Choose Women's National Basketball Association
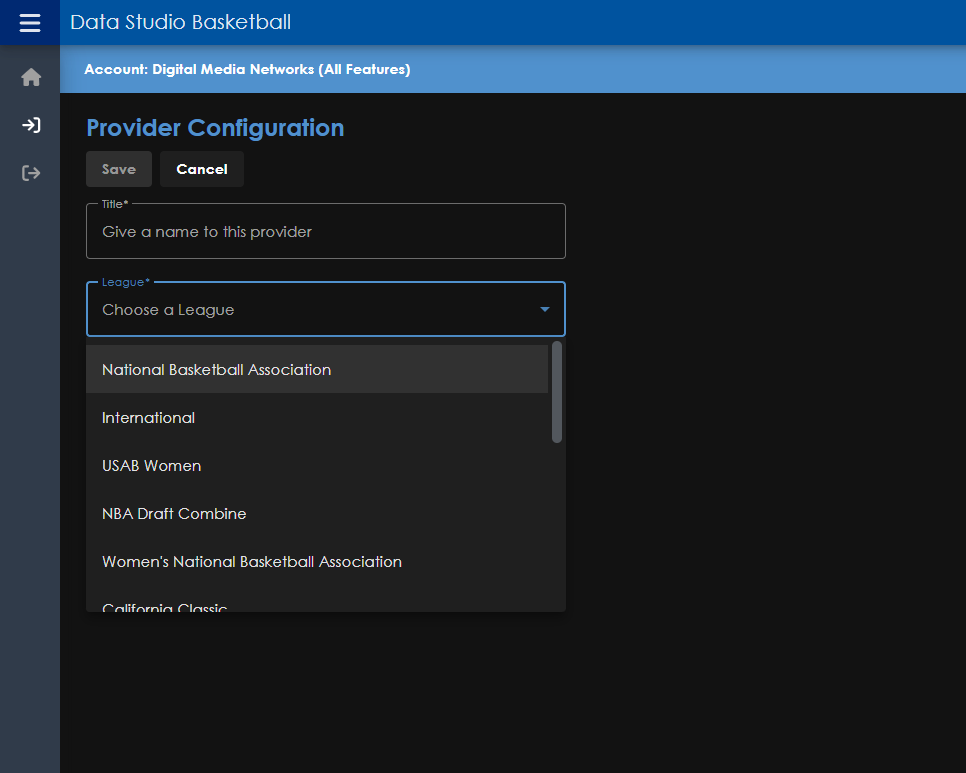The height and width of the screenshot is (773, 966). [x=252, y=562]
